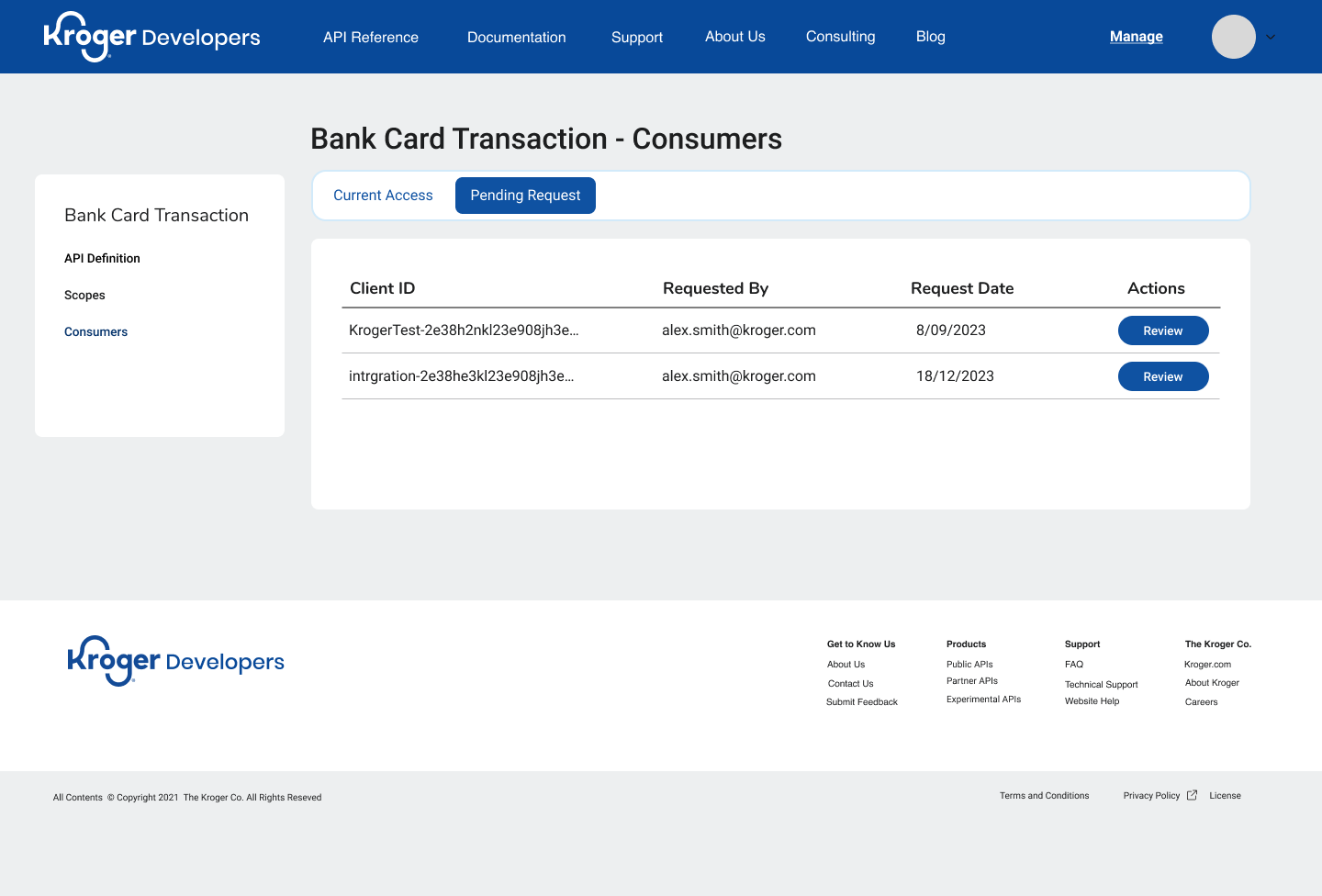Open the Documentation menu item

pos(517,37)
